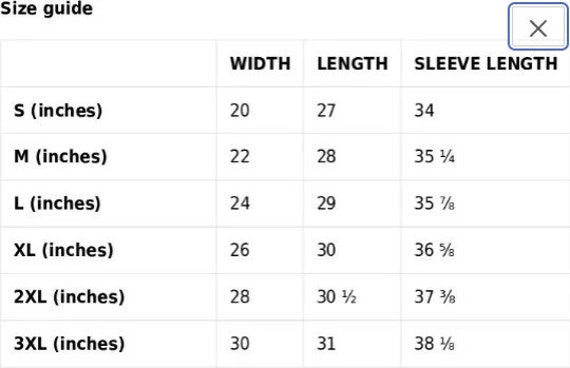This screenshot has width=570, height=368.
Task: Select the 3XL (inches) row label
Action: pyautogui.click(x=69, y=343)
